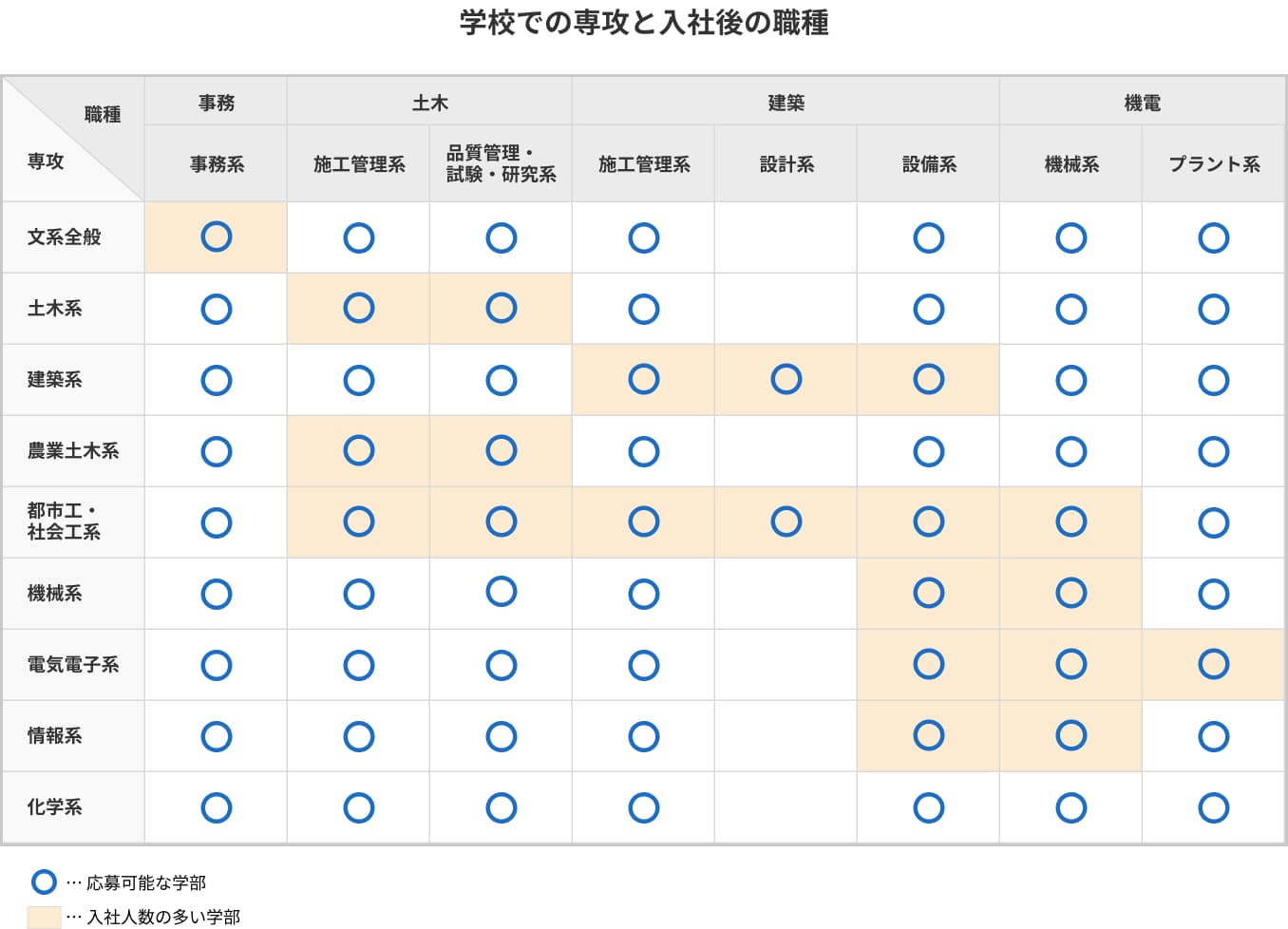Click the 機電 group header
The width and height of the screenshot is (1288, 929).
click(1142, 103)
